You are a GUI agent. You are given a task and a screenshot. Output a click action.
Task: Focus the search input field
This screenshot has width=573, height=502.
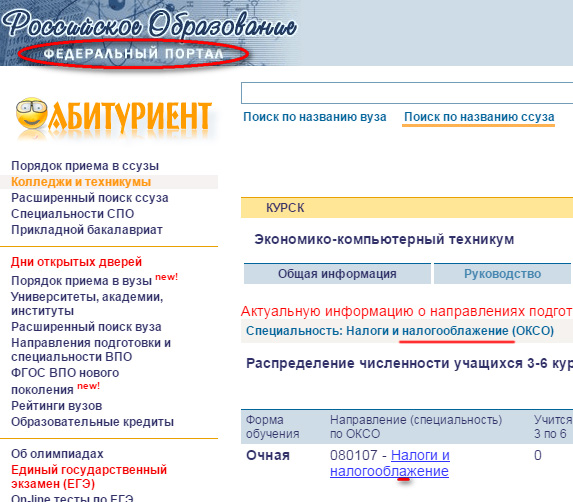pyautogui.click(x=407, y=93)
